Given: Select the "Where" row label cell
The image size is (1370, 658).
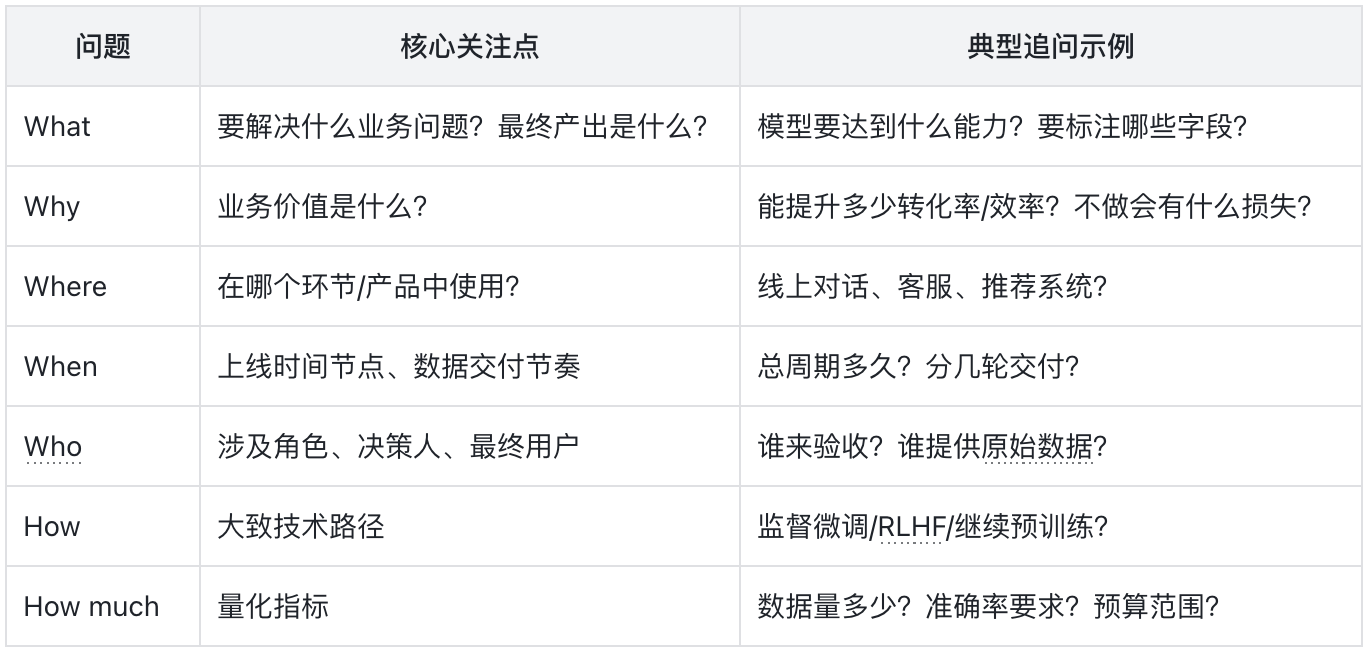Looking at the screenshot, I should 65,287.
